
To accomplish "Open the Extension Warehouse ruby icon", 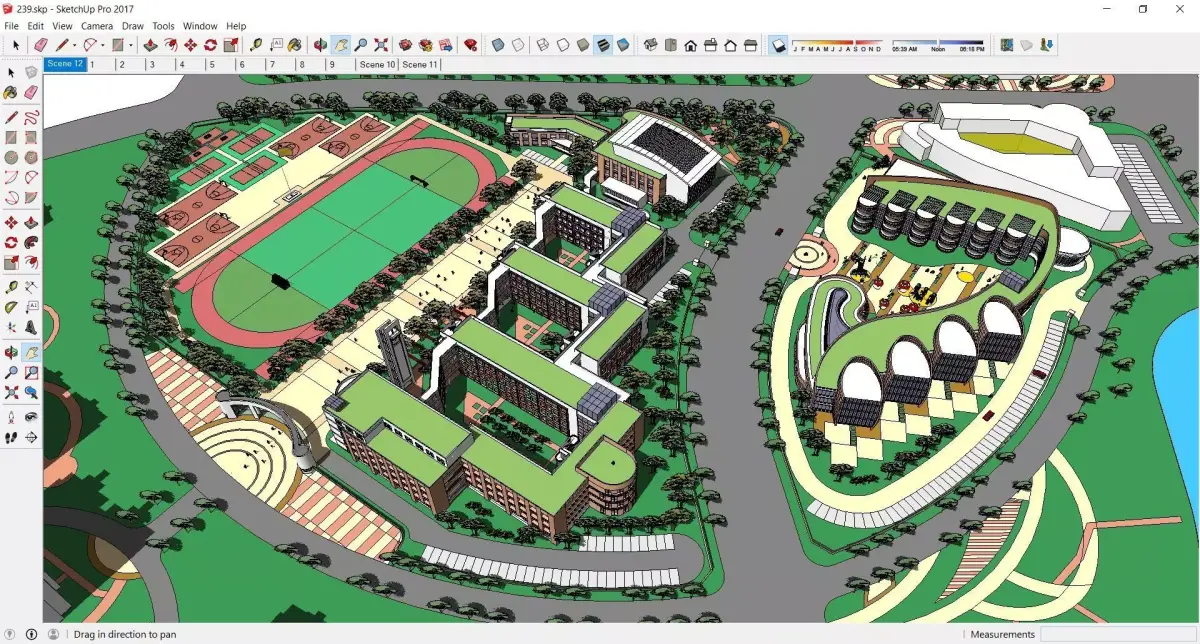I will tap(469, 45).
